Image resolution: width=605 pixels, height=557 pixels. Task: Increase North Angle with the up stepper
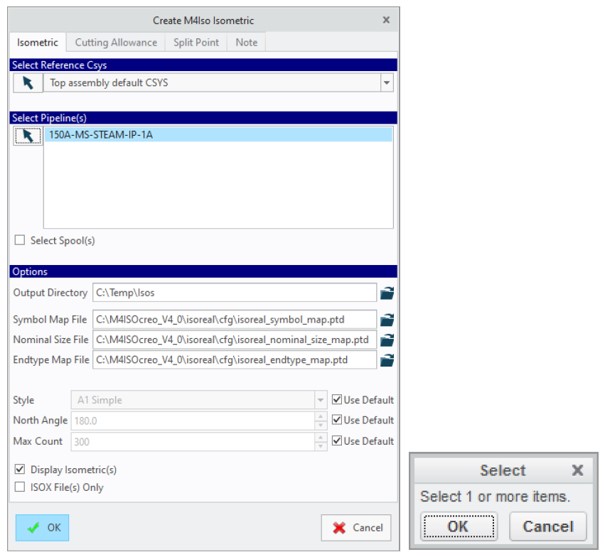point(320,416)
